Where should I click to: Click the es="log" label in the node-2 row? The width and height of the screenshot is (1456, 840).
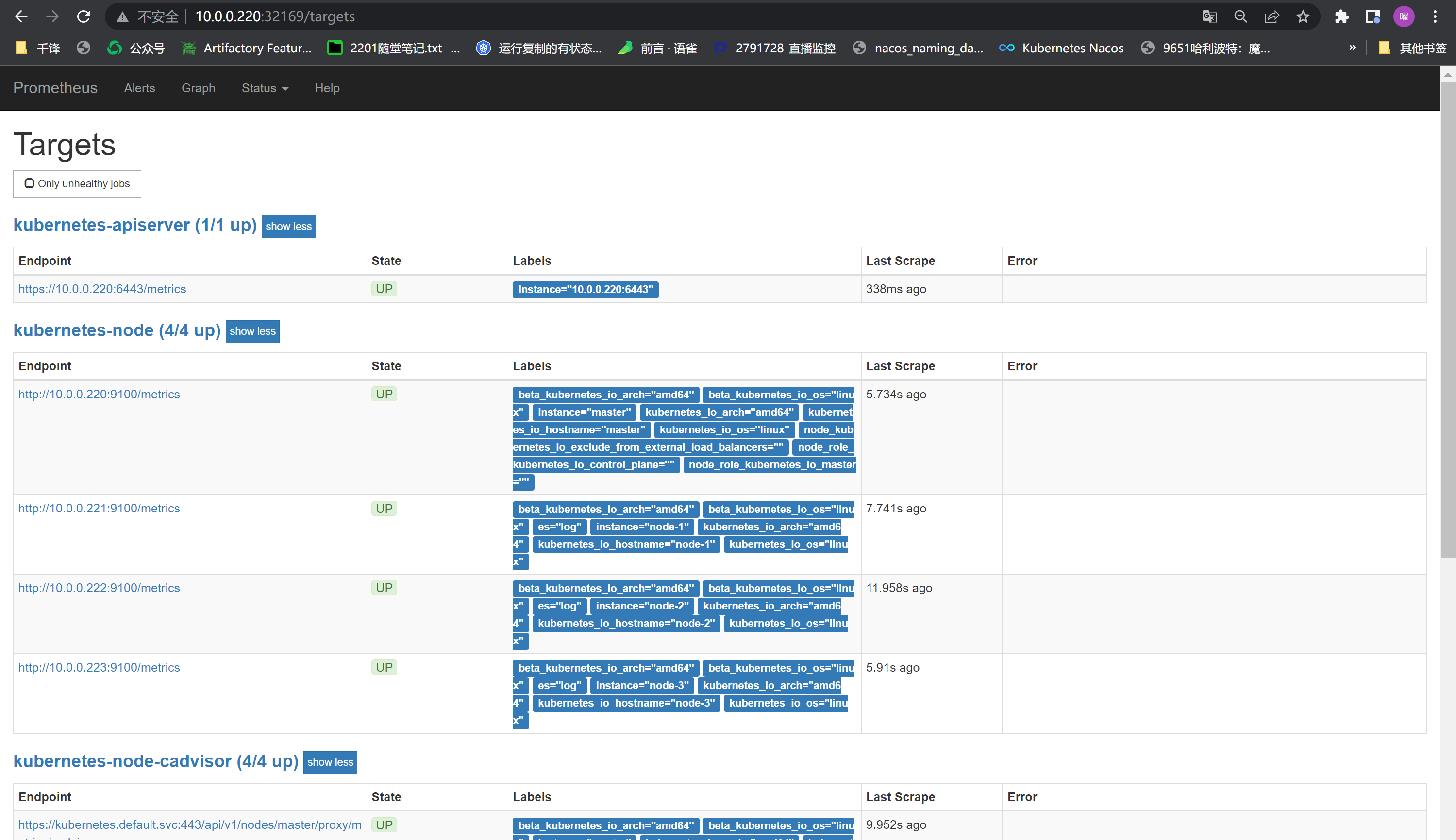(x=559, y=606)
